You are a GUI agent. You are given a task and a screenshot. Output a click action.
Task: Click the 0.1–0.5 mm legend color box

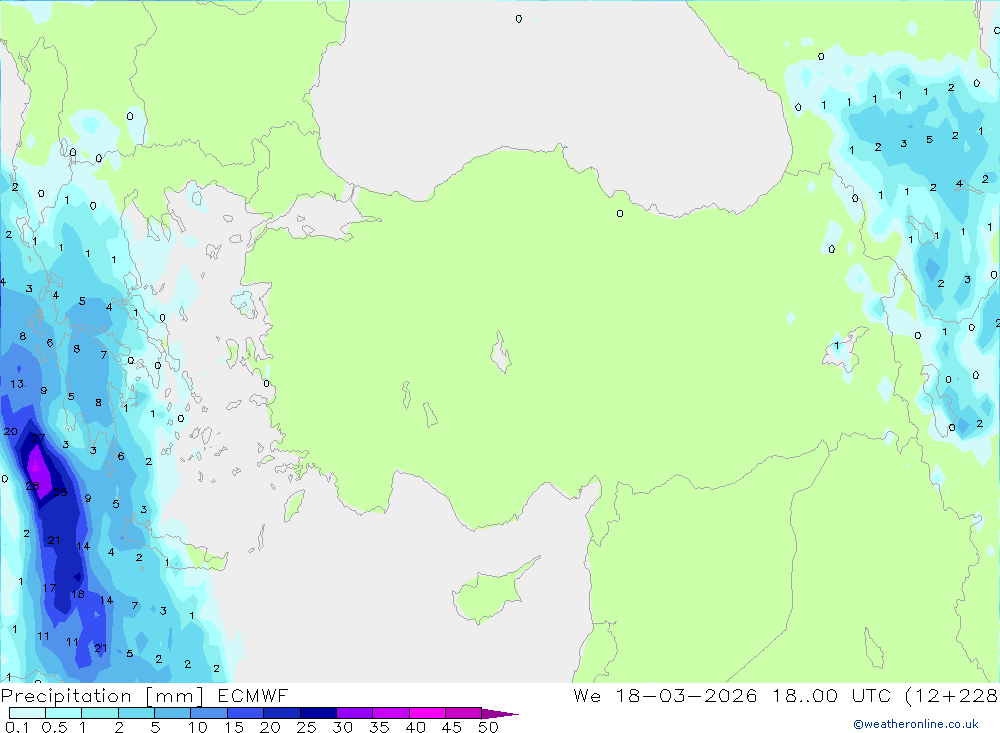point(27,713)
